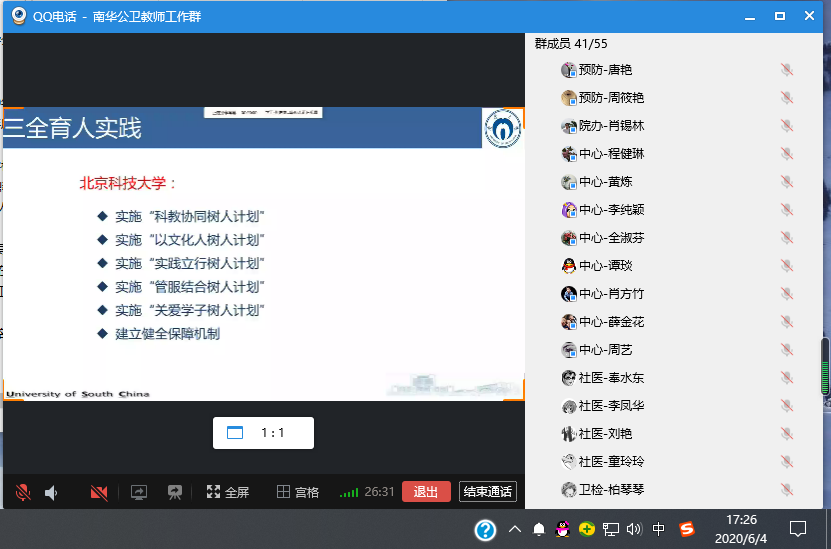The image size is (831, 549).
Task: Click the speaker volume icon in call toolbar
Action: click(x=51, y=492)
